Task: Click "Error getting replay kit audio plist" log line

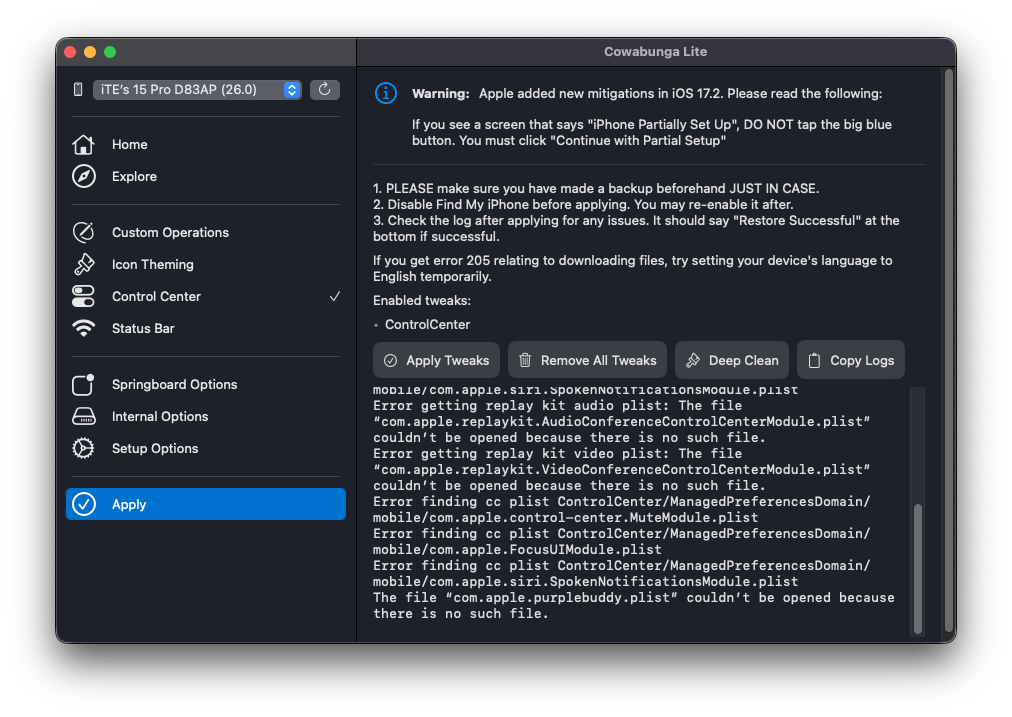Action: (558, 405)
